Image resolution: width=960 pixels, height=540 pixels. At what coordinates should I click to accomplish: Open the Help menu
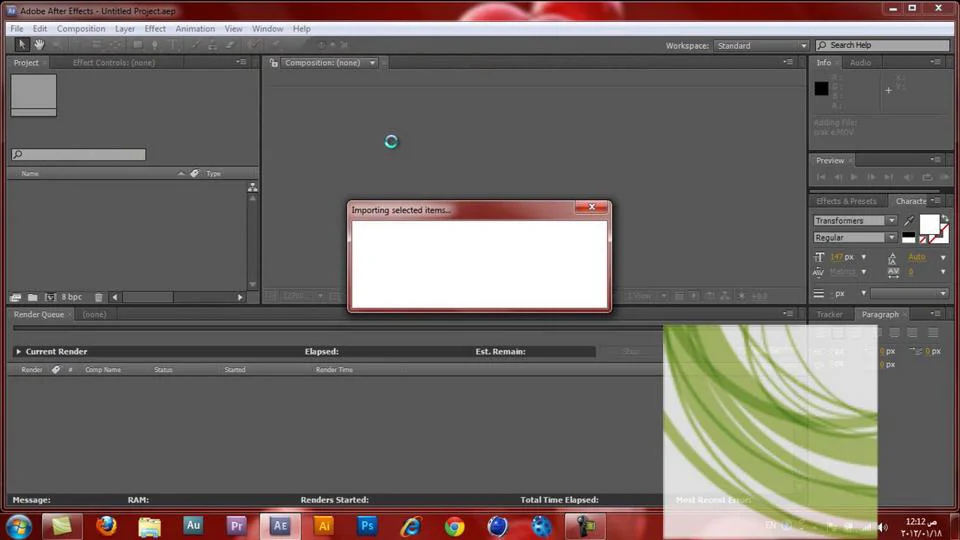coord(301,29)
